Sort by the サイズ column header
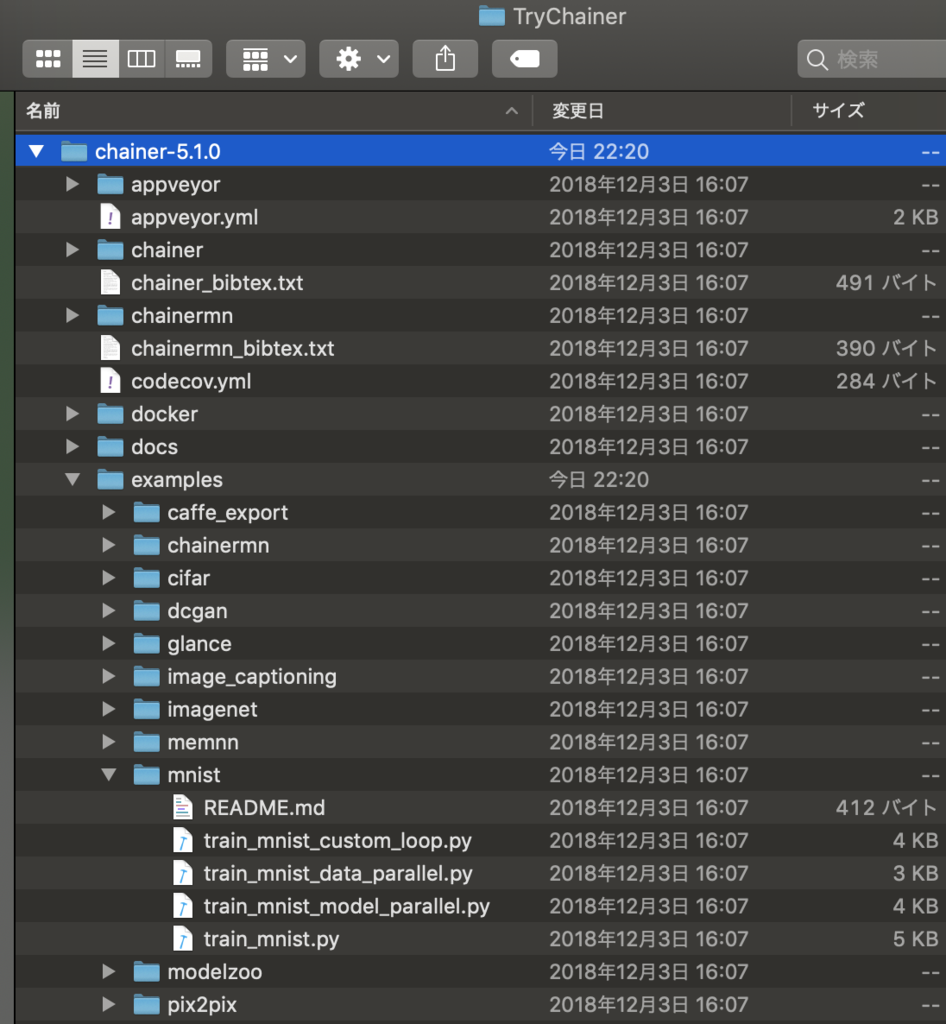Image resolution: width=946 pixels, height=1024 pixels. pos(869,111)
